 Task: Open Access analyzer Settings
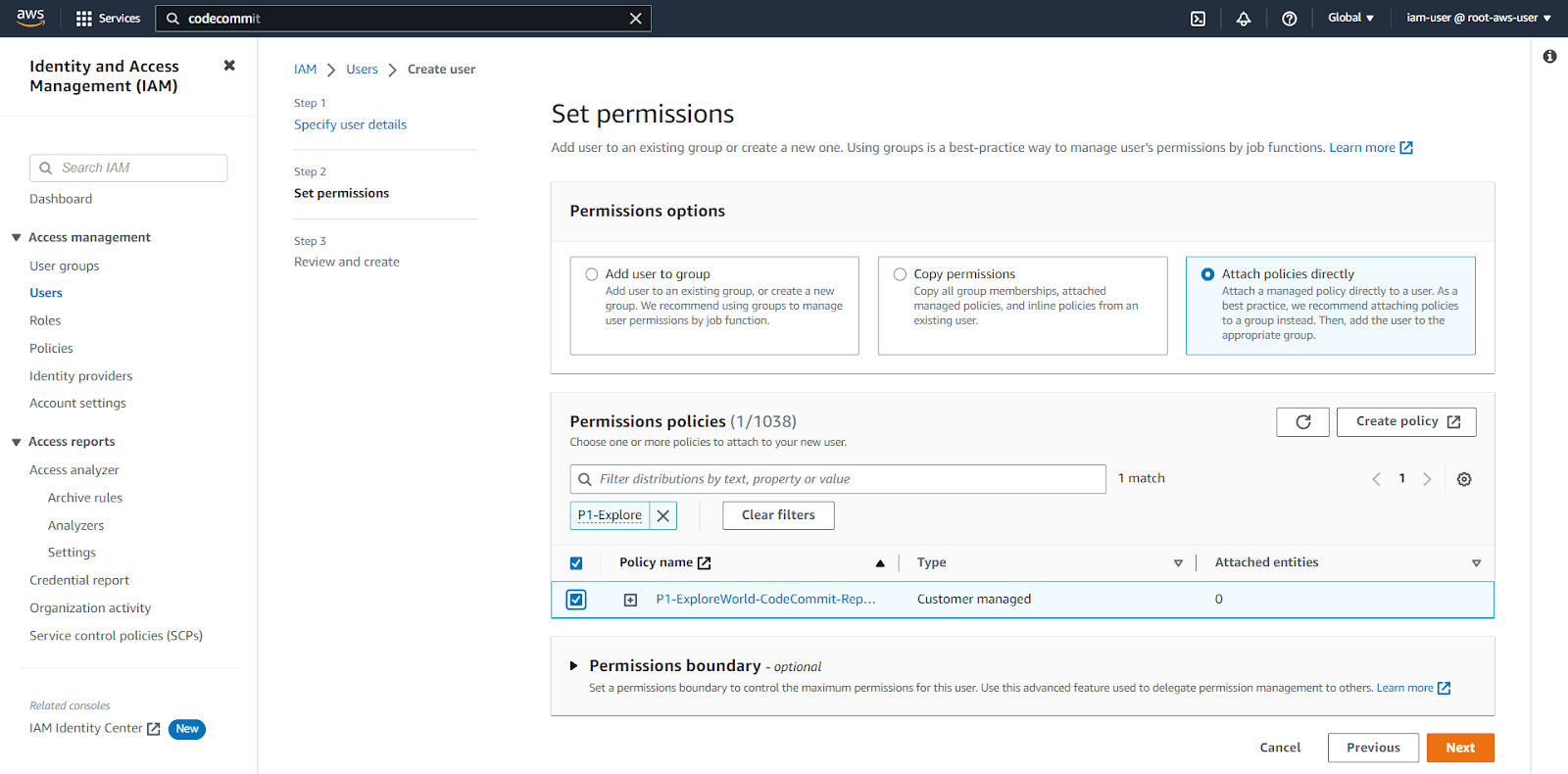pos(72,553)
